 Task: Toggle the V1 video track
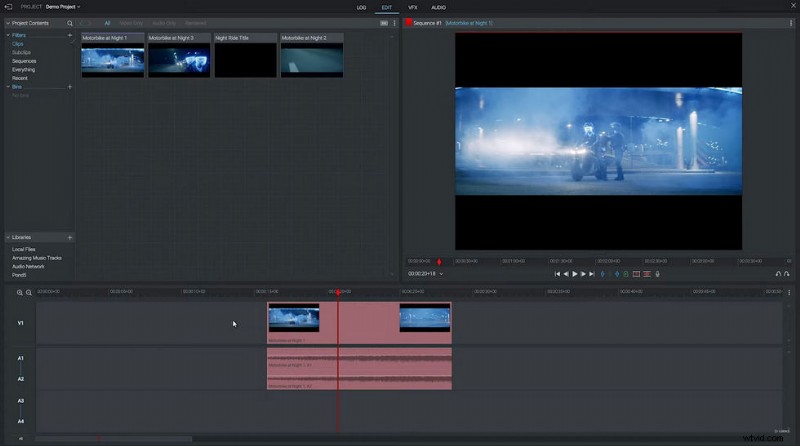click(20, 323)
